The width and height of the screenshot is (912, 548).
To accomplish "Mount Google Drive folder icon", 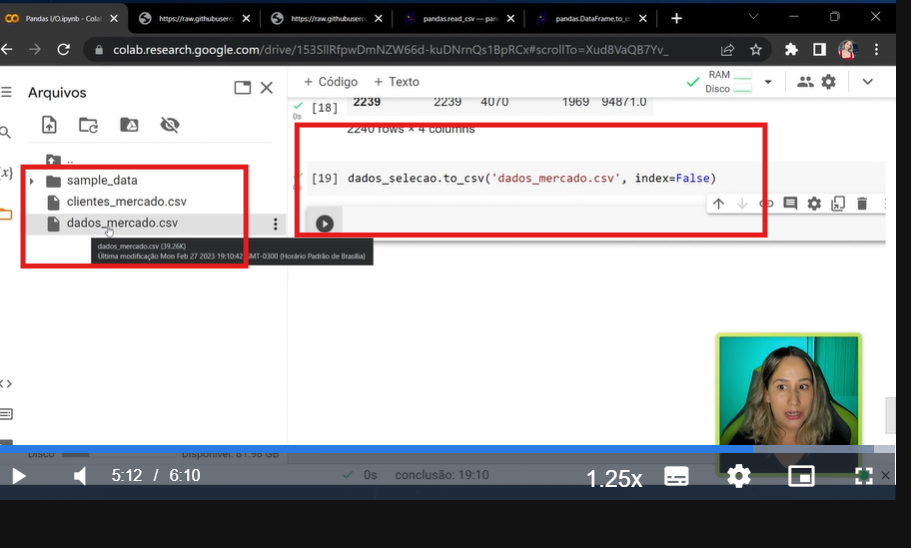I will [129, 124].
